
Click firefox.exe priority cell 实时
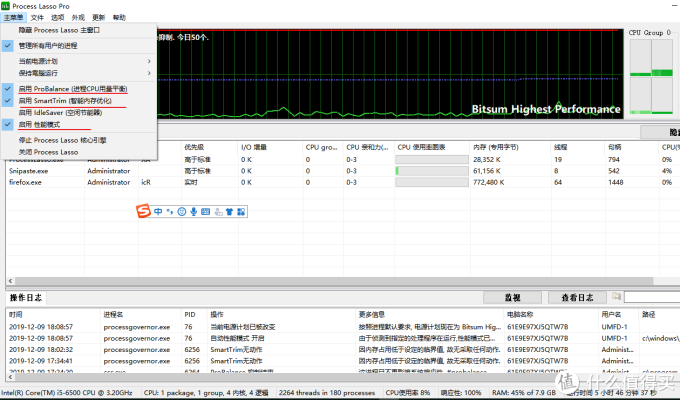pos(191,182)
